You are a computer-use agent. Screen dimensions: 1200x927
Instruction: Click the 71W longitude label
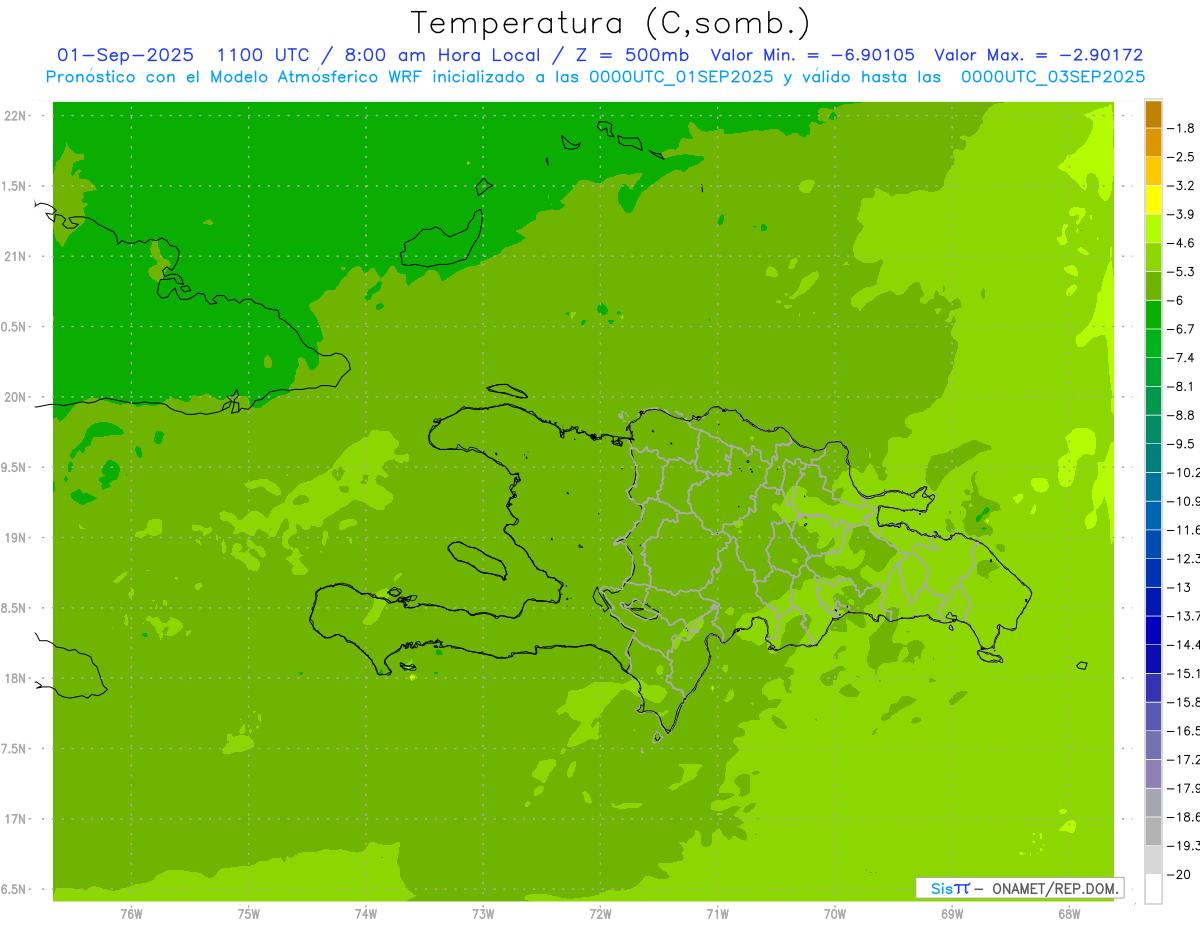(x=717, y=913)
